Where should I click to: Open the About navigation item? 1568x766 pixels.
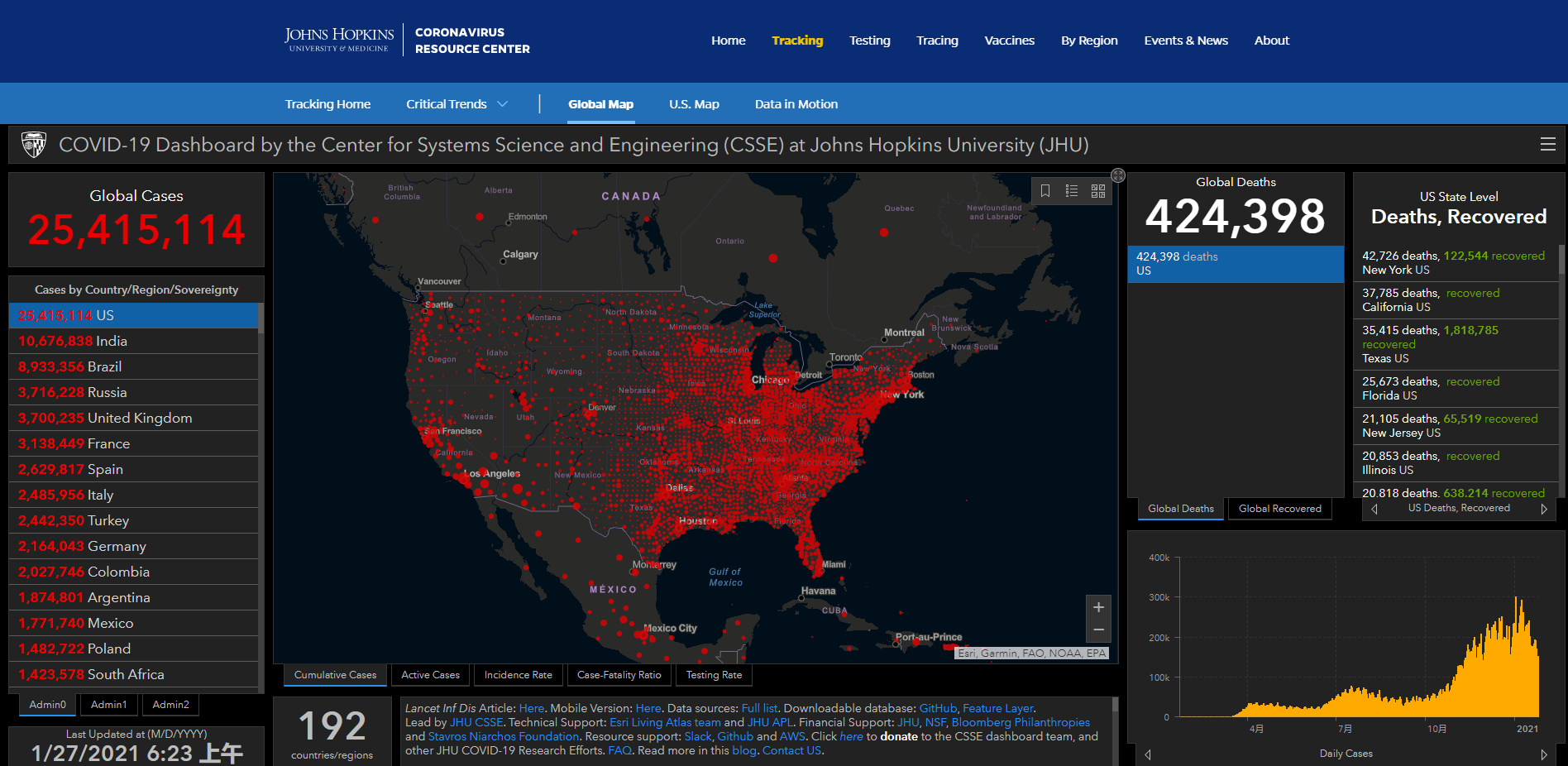pos(1271,41)
